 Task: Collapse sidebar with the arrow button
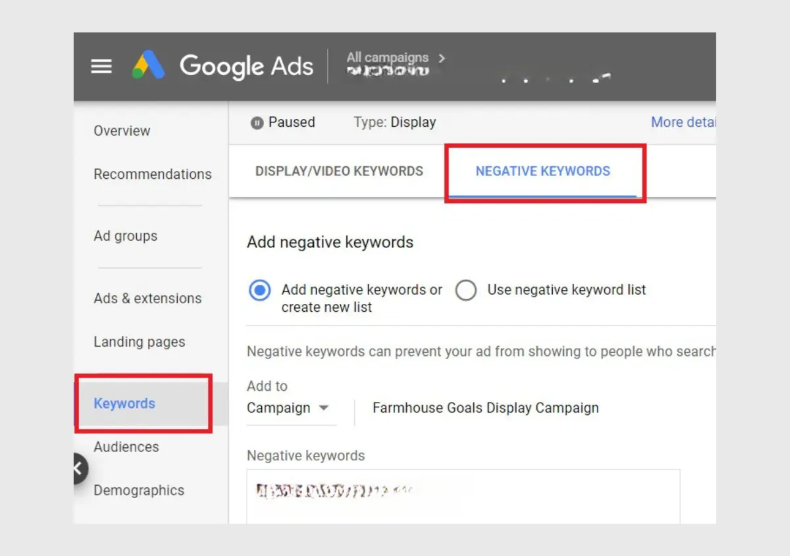[80, 468]
